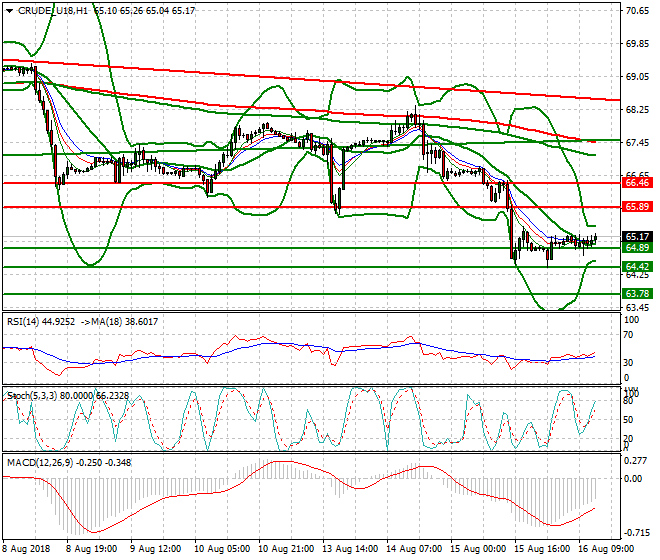Click the red 66.46 price level label
660x560 pixels.
tap(637, 183)
